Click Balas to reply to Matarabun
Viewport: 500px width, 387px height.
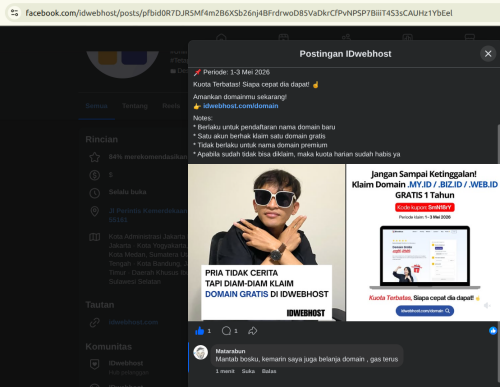(x=269, y=371)
